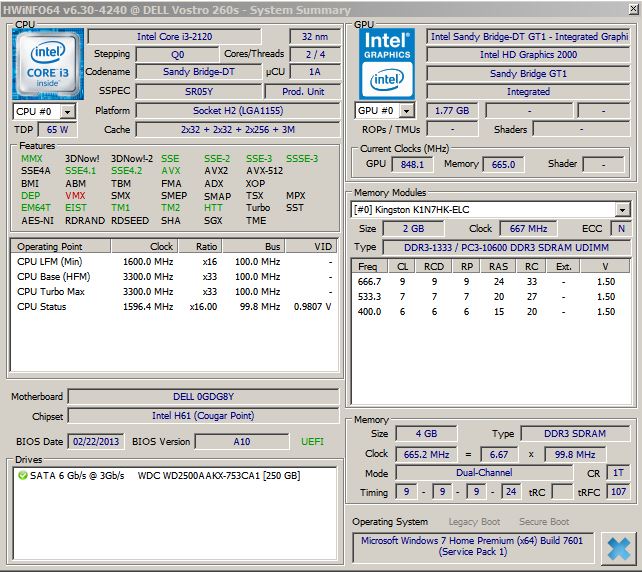Select the WDC WD2500AAKX drive entry

point(160,476)
